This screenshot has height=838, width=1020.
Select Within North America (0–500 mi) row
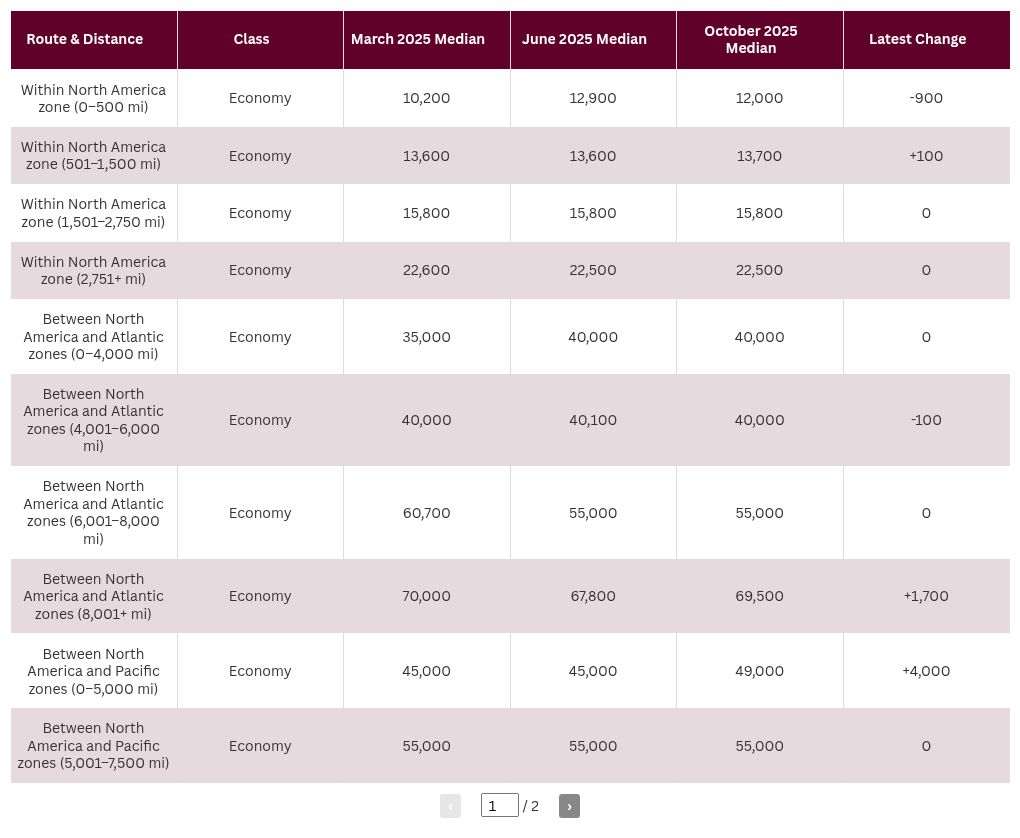[x=510, y=98]
